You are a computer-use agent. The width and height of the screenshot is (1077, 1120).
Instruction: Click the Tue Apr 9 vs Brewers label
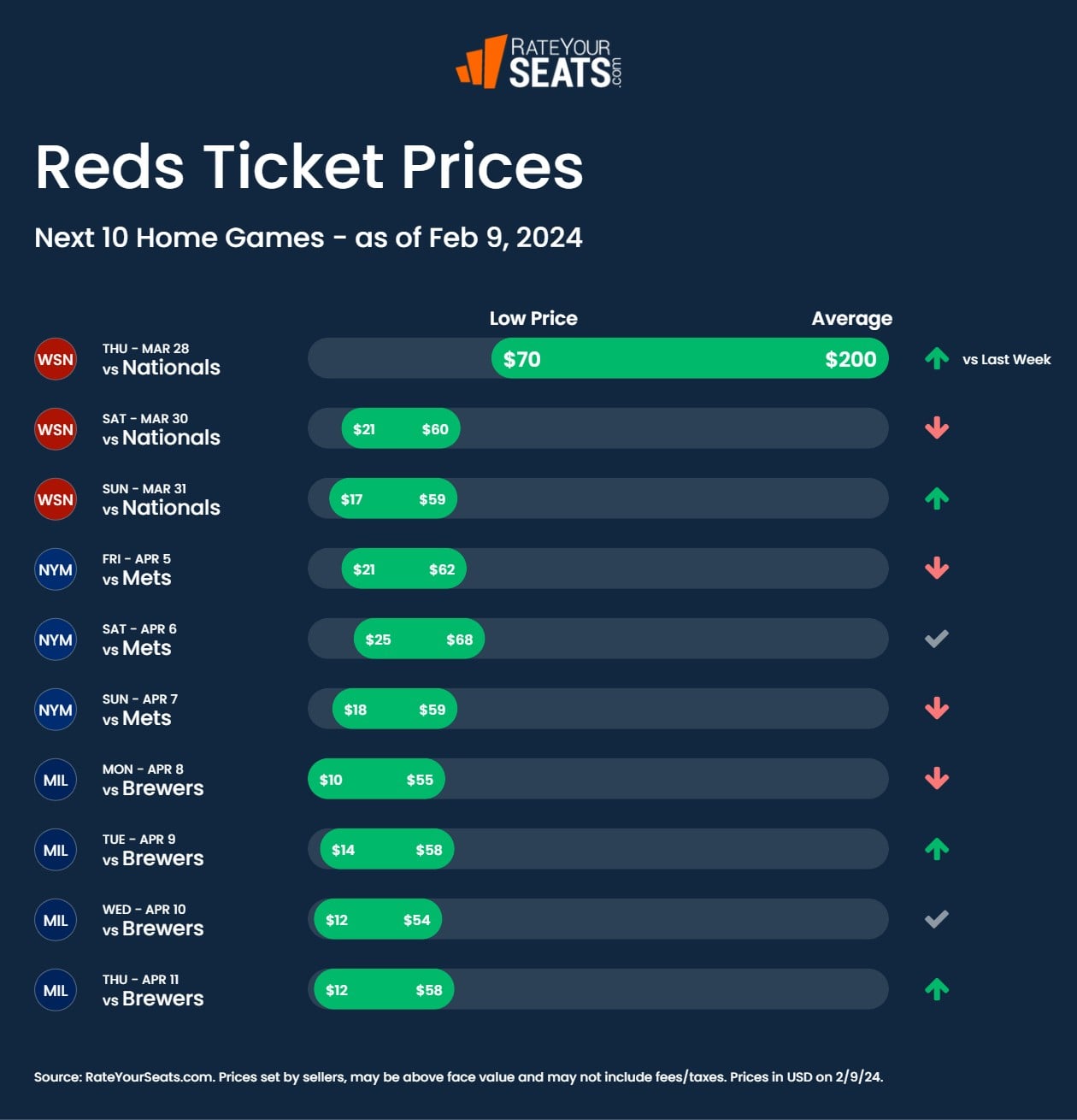pos(153,850)
